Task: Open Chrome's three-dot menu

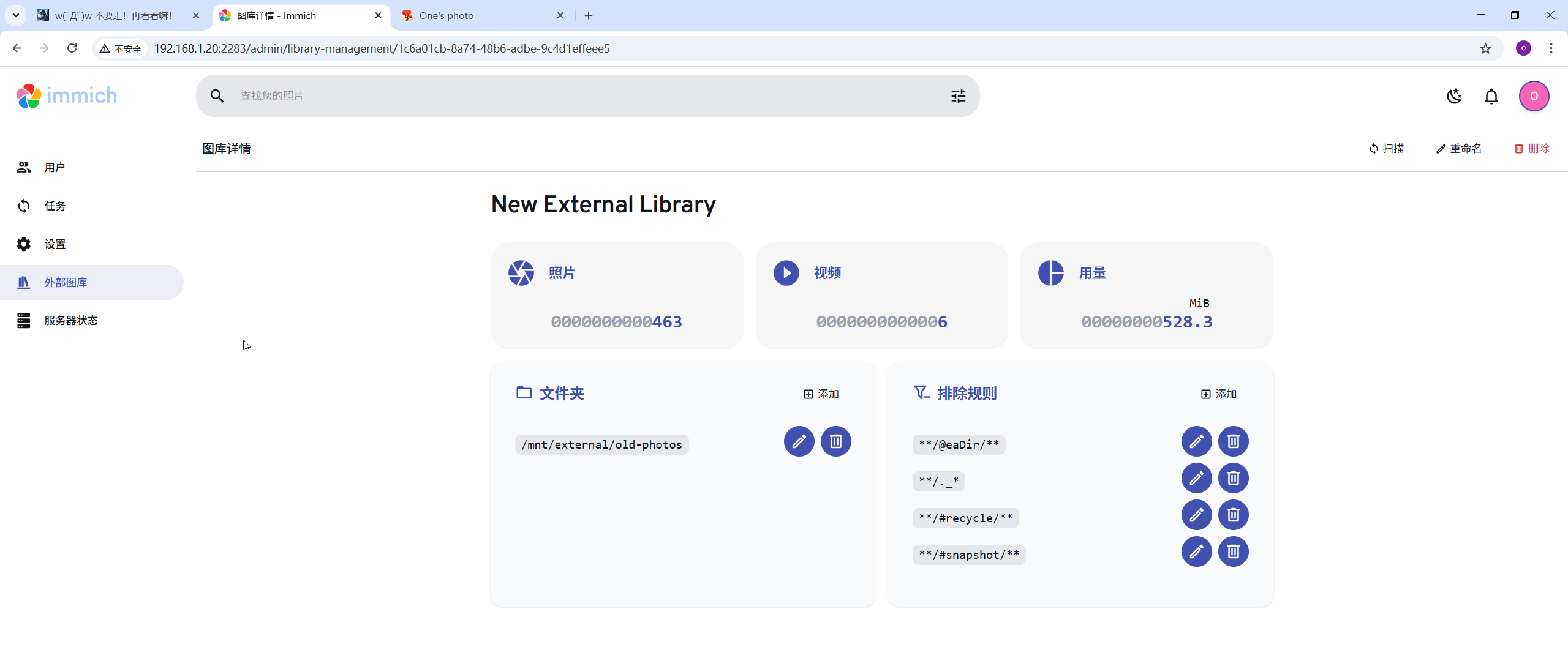Action: (1551, 48)
